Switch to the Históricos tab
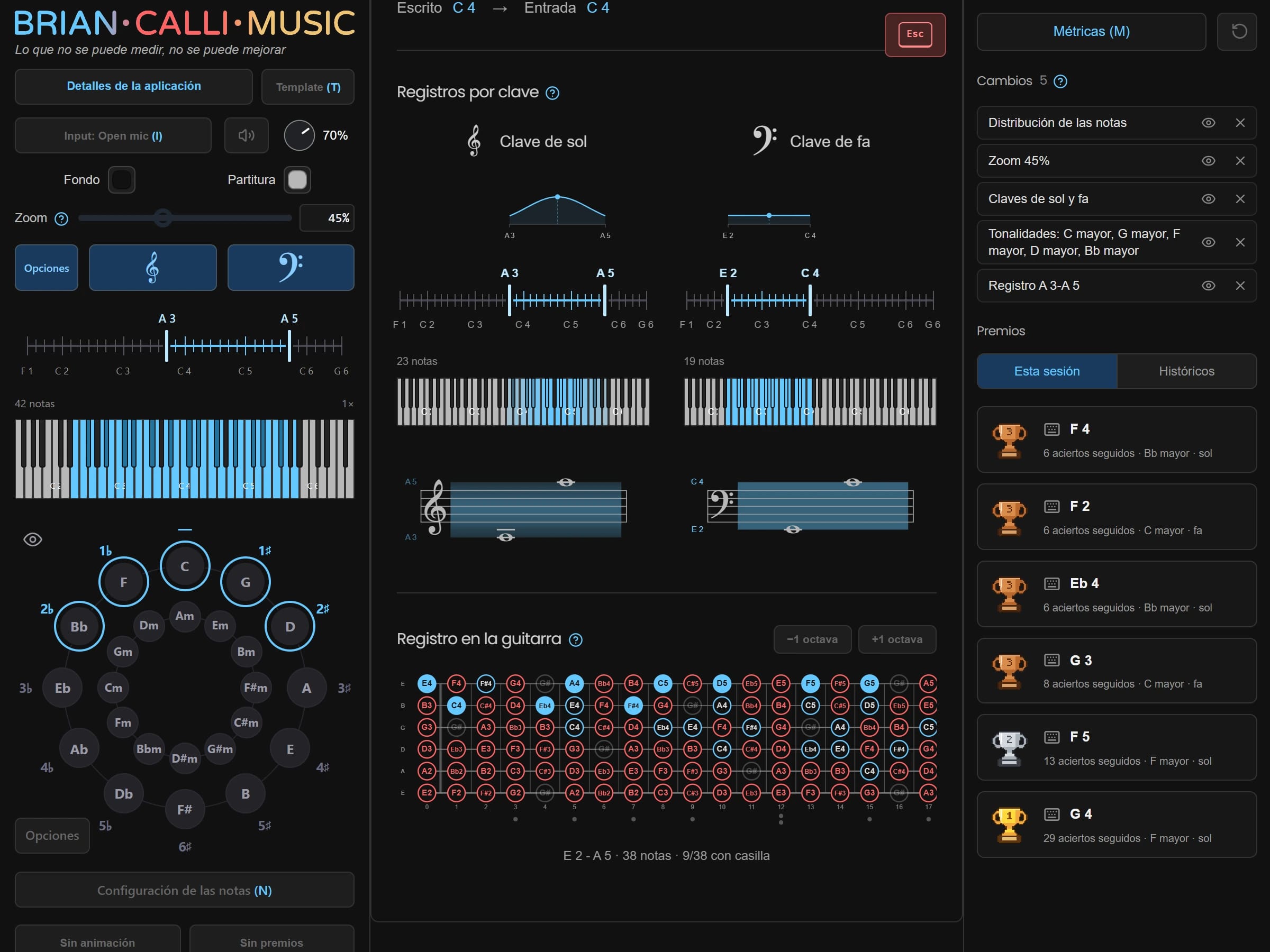 [x=1186, y=371]
